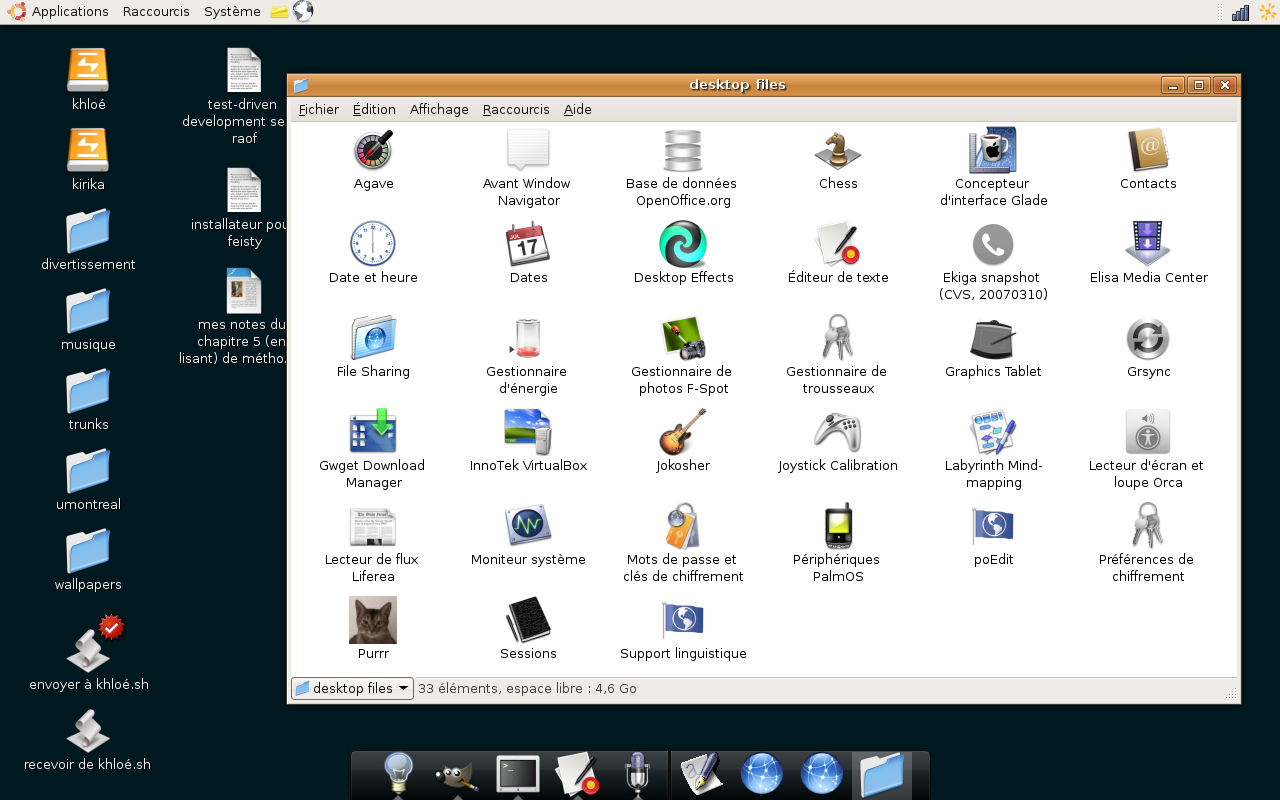Open the Fichier menu
The image size is (1280, 800).
pyautogui.click(x=319, y=109)
